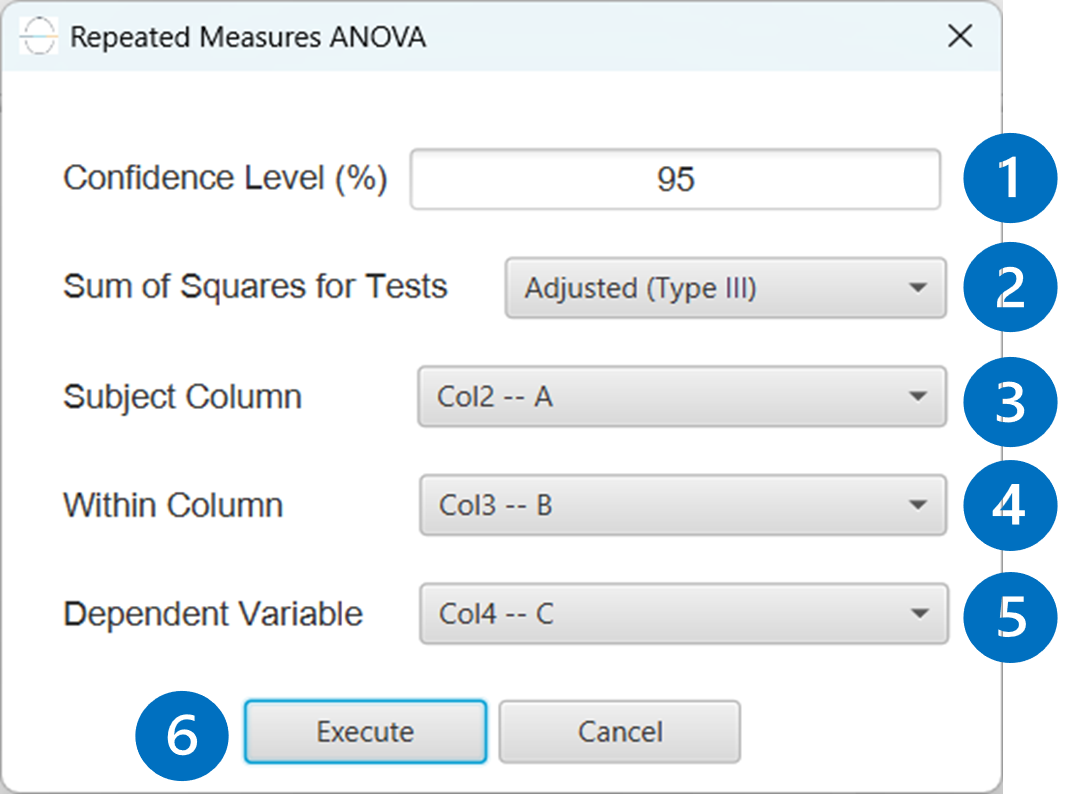The width and height of the screenshot is (1070, 794).
Task: Click the app icon in the title bar
Action: (38, 35)
